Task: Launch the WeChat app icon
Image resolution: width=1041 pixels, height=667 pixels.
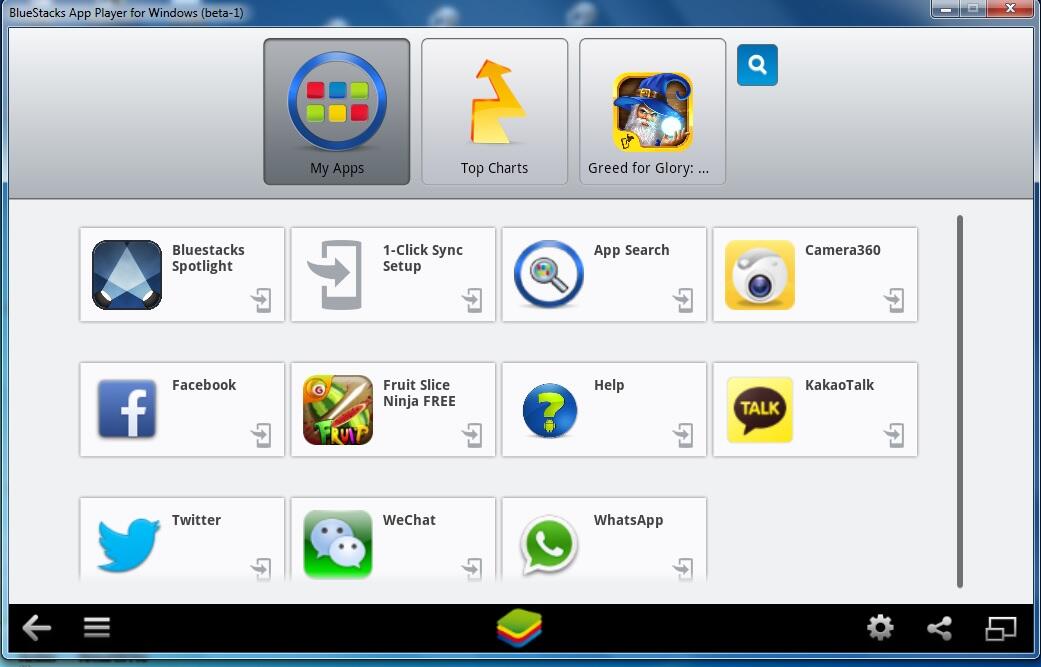Action: [x=338, y=544]
